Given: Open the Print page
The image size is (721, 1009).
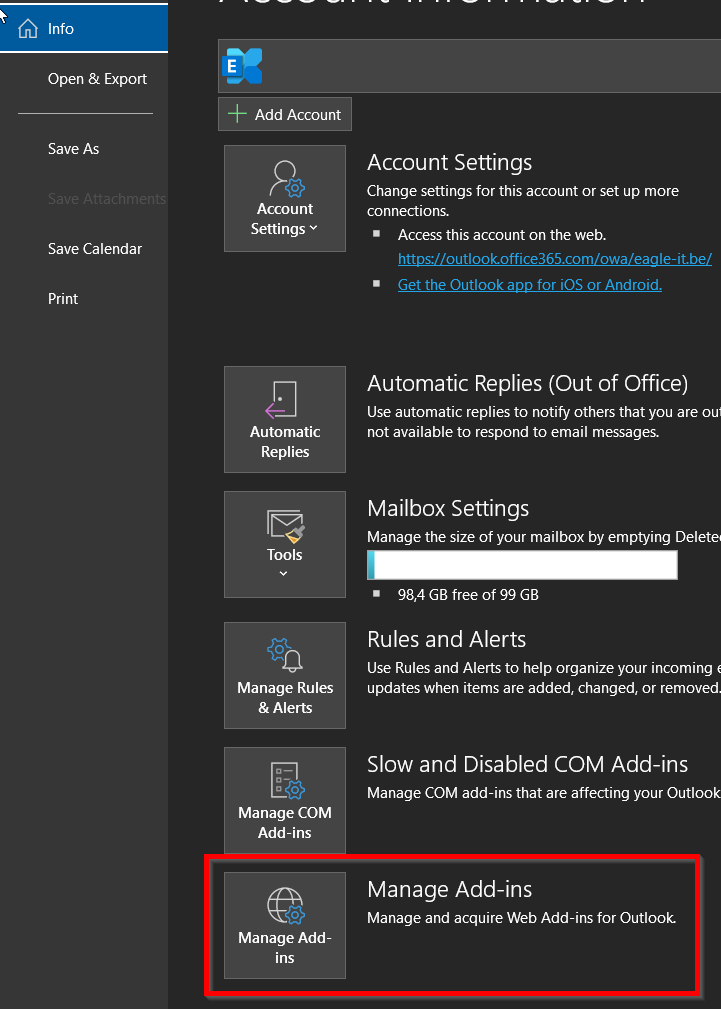Looking at the screenshot, I should point(62,299).
